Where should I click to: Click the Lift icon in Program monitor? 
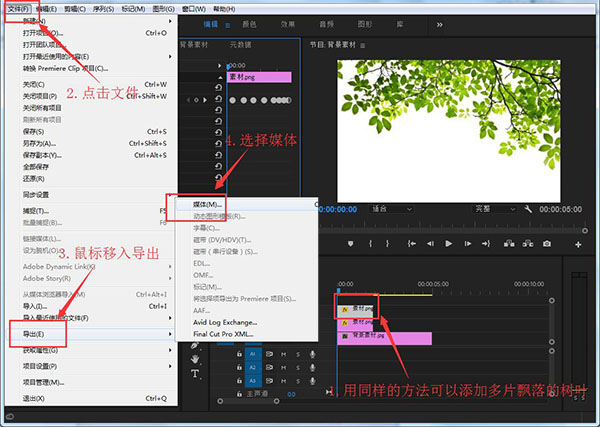click(509, 244)
